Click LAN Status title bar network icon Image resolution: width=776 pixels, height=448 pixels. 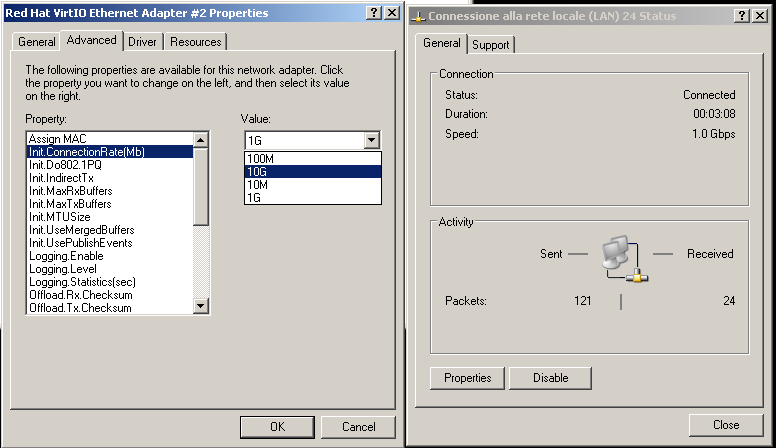click(x=419, y=17)
